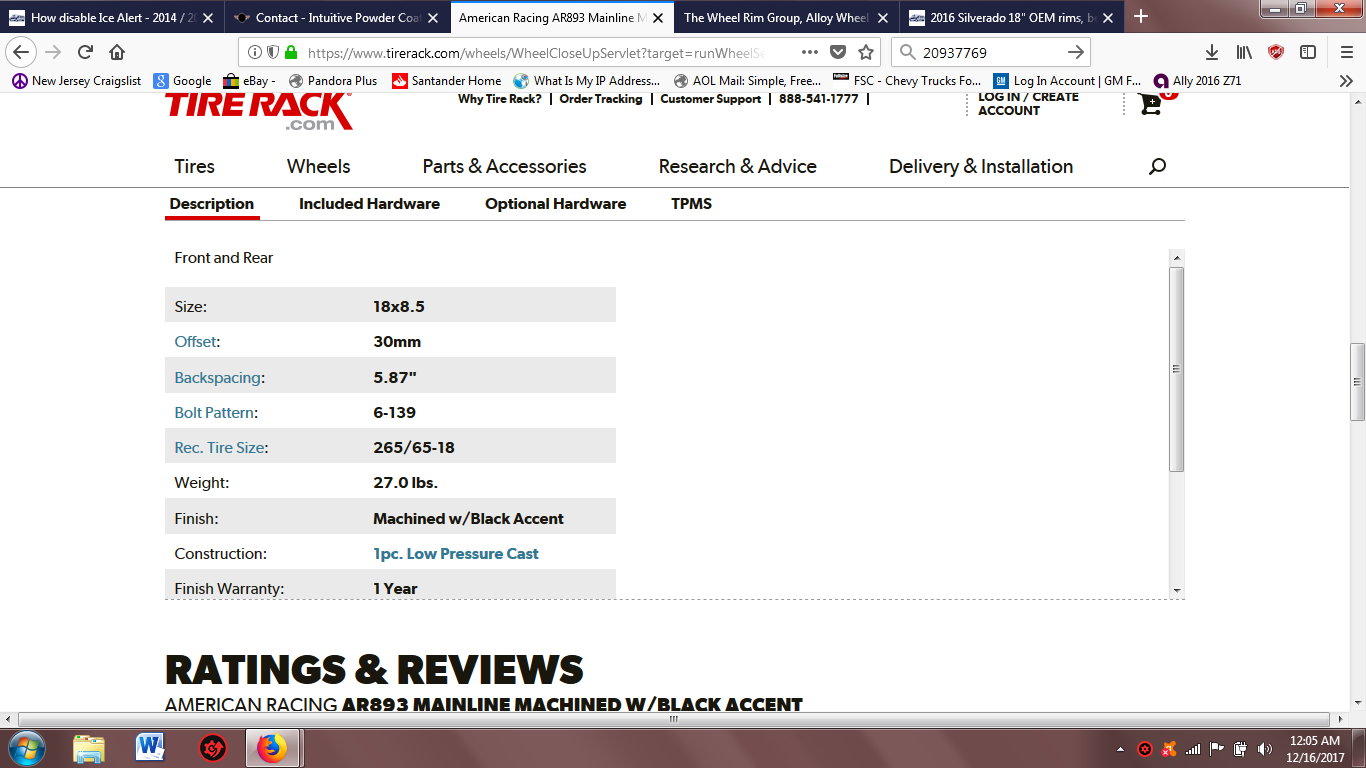
Task: Bookmark this page with the star
Action: [x=866, y=52]
